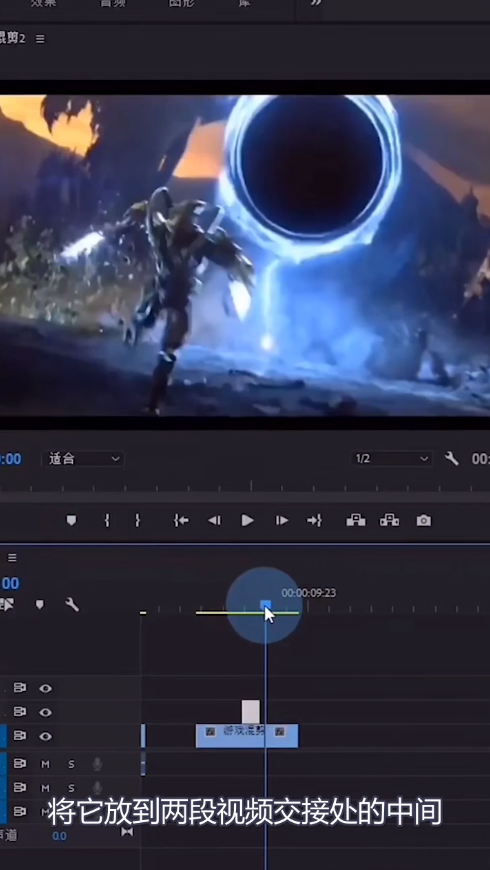
Task: Click the Mark In button
Action: click(x=107, y=520)
